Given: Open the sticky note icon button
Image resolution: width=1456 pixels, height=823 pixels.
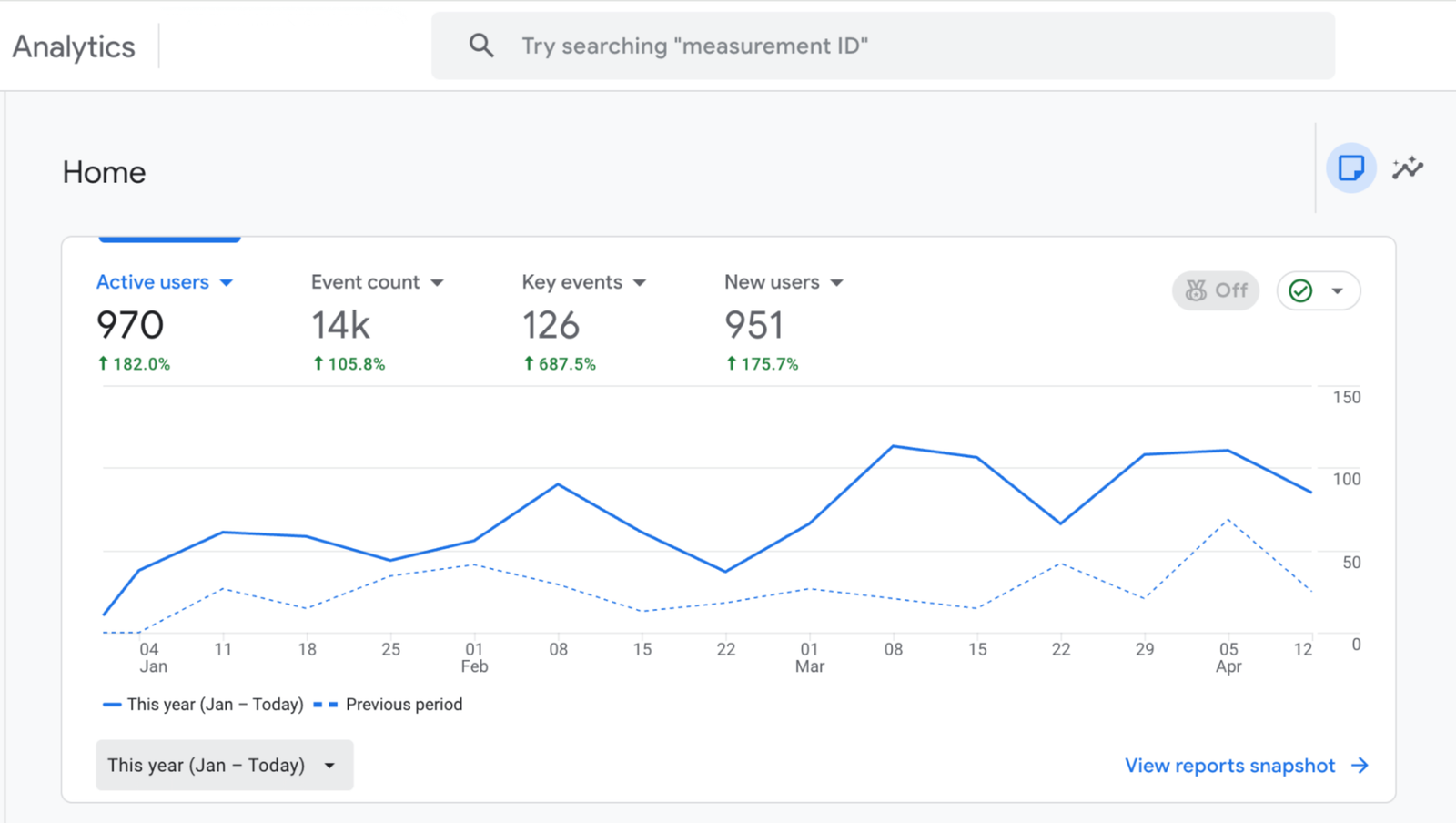Looking at the screenshot, I should tap(1351, 168).
